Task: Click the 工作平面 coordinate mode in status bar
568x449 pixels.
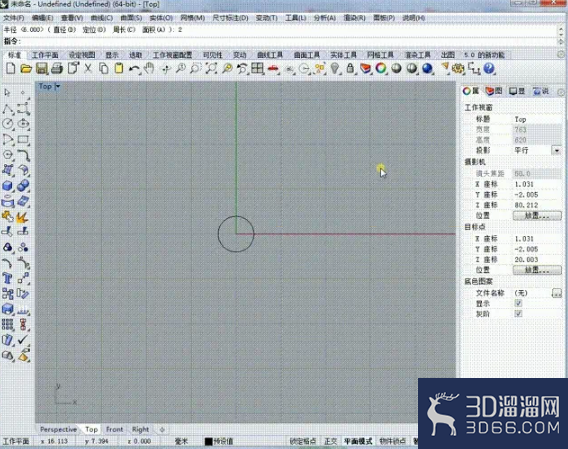Action: [x=16, y=441]
